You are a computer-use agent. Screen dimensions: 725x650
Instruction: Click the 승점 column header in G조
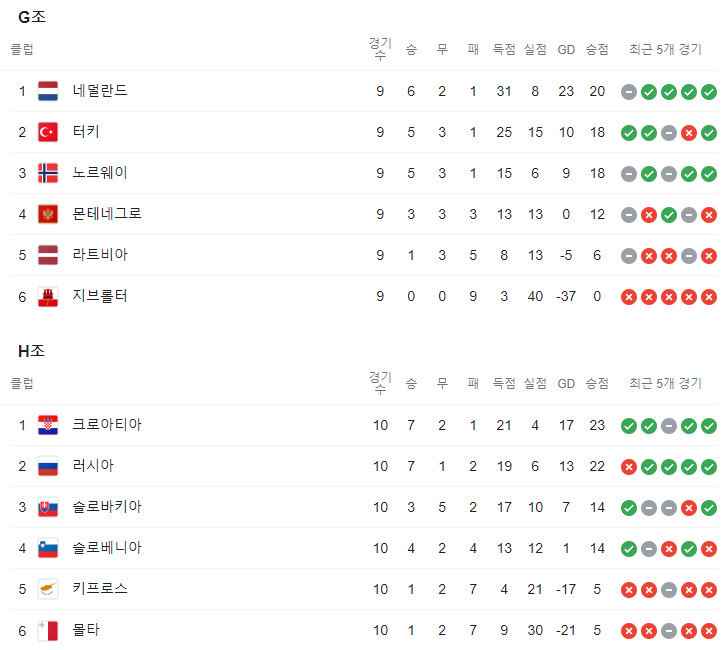597,49
